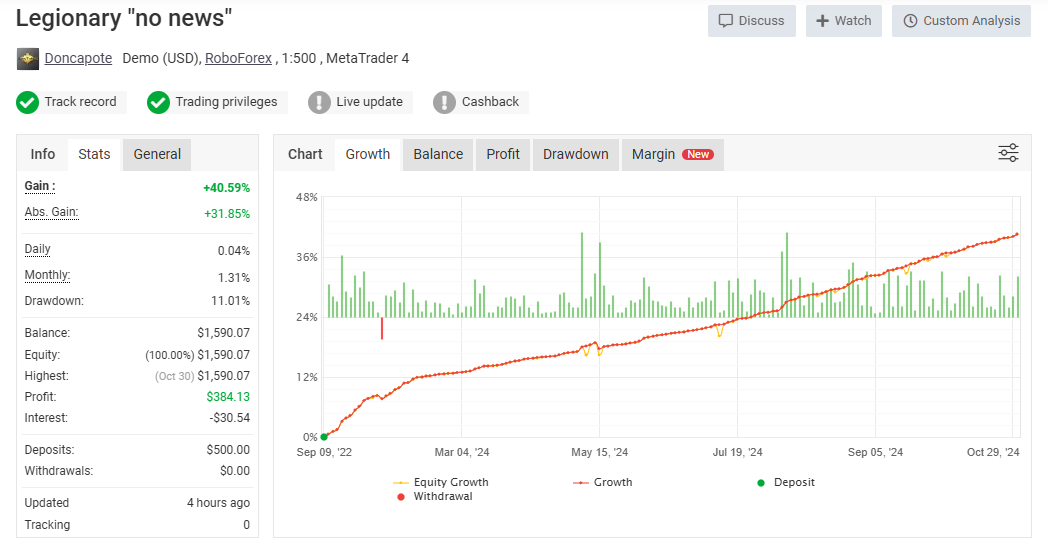Toggle the Withdrawal legend marker
The height and width of the screenshot is (549, 1048).
coord(434,496)
